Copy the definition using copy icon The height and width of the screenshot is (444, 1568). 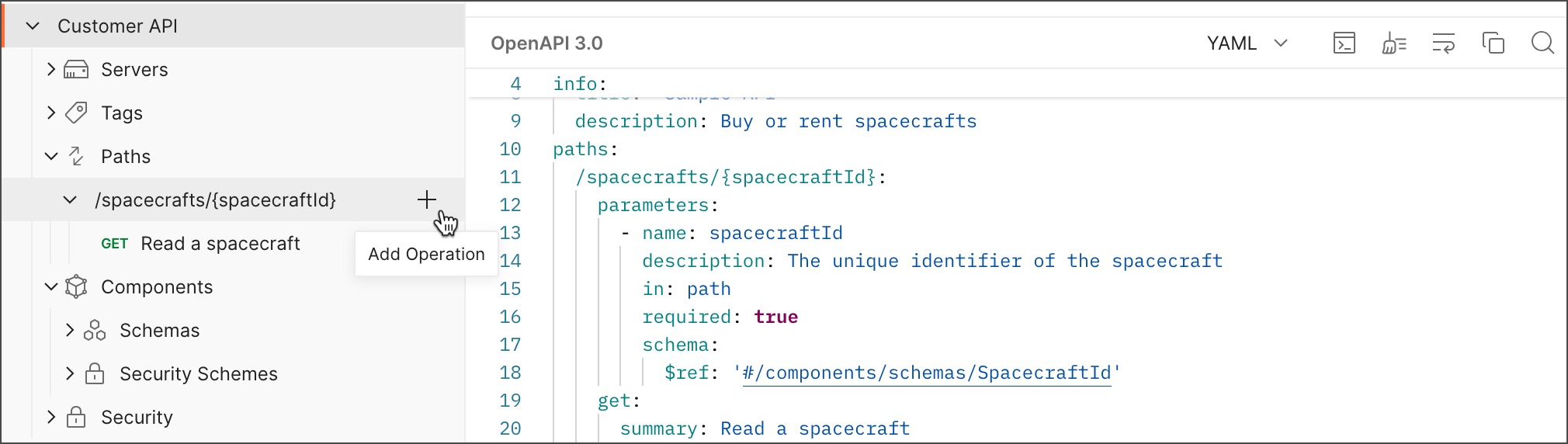click(1493, 43)
